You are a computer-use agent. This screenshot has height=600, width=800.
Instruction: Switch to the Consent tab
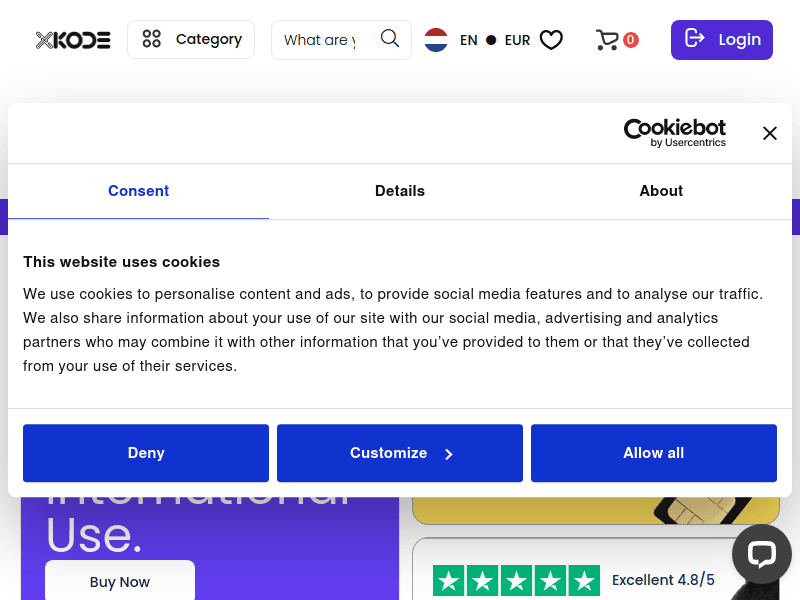(x=138, y=191)
